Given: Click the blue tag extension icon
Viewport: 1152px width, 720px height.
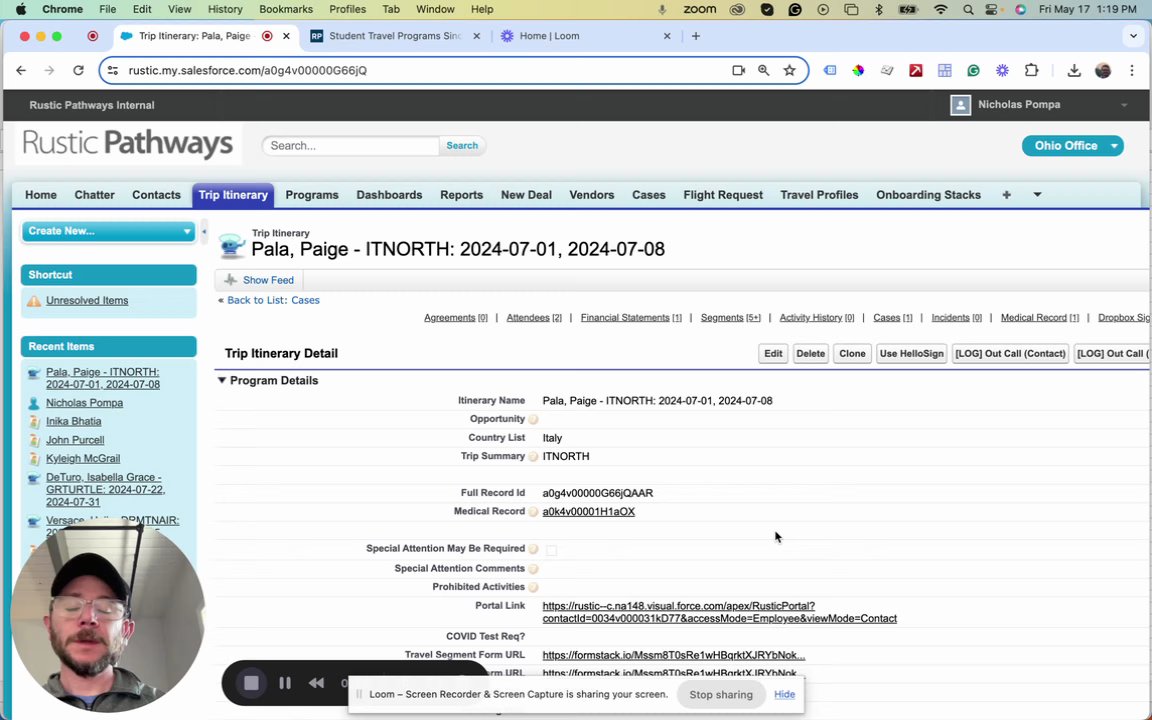Looking at the screenshot, I should click(829, 71).
